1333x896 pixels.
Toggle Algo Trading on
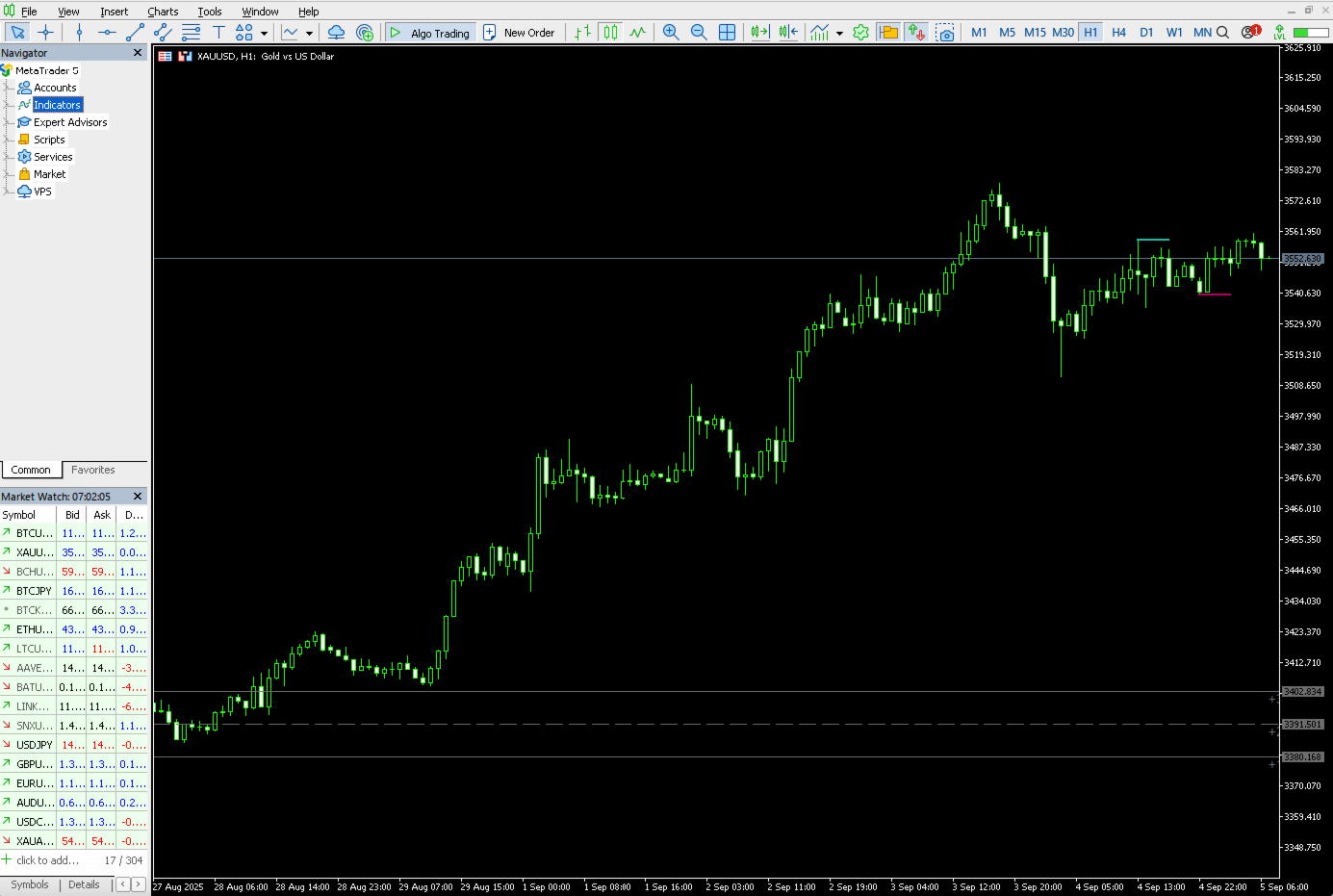[x=430, y=32]
